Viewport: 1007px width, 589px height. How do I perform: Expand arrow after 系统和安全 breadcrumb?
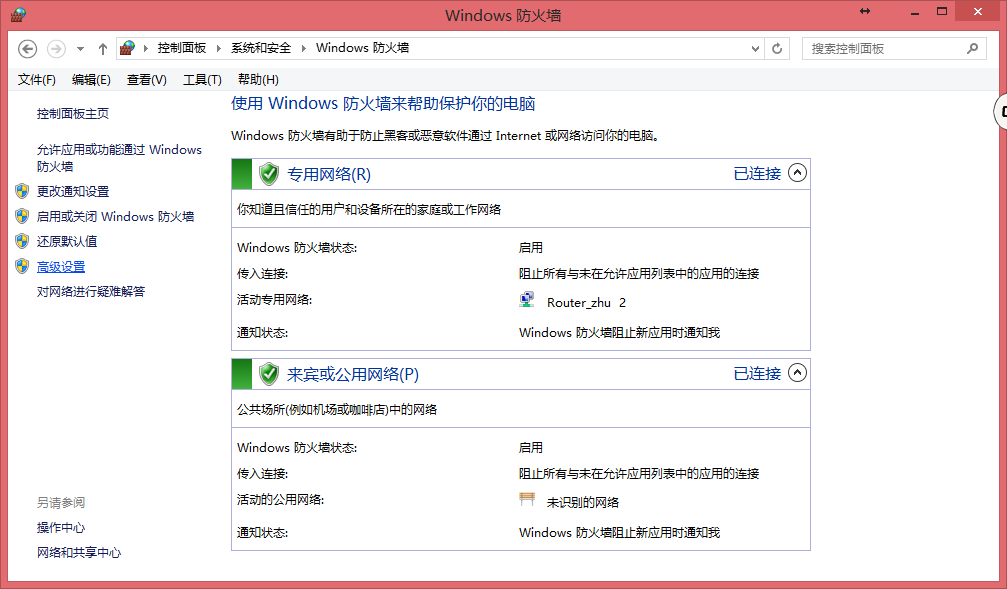pyautogui.click(x=303, y=48)
